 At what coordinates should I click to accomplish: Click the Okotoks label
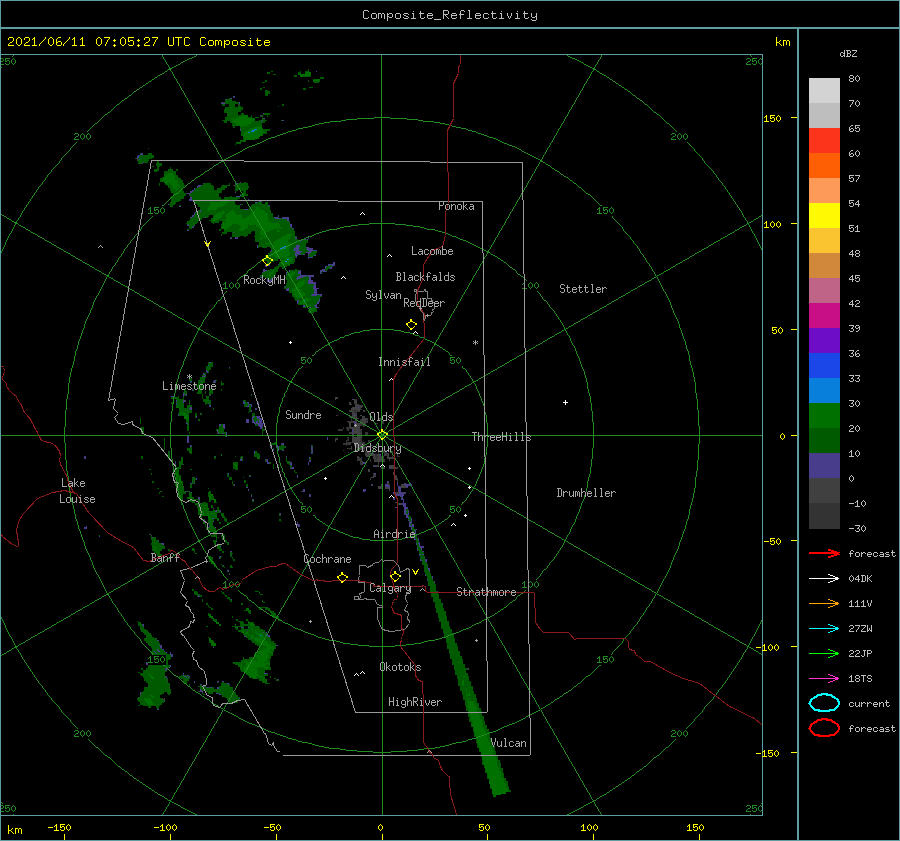click(x=400, y=667)
